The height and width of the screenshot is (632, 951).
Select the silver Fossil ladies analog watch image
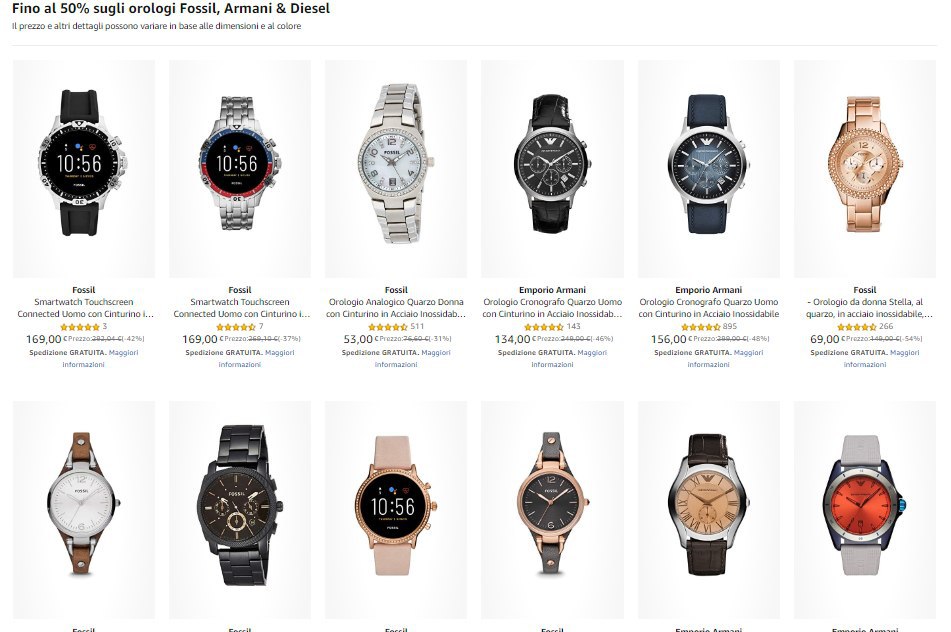pos(396,169)
